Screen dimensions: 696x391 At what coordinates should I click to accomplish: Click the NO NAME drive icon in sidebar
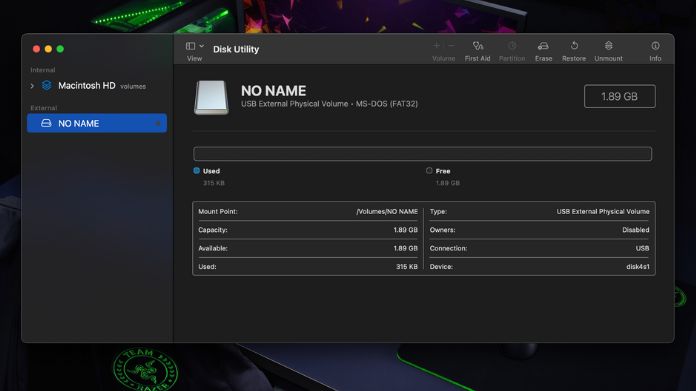click(46, 123)
